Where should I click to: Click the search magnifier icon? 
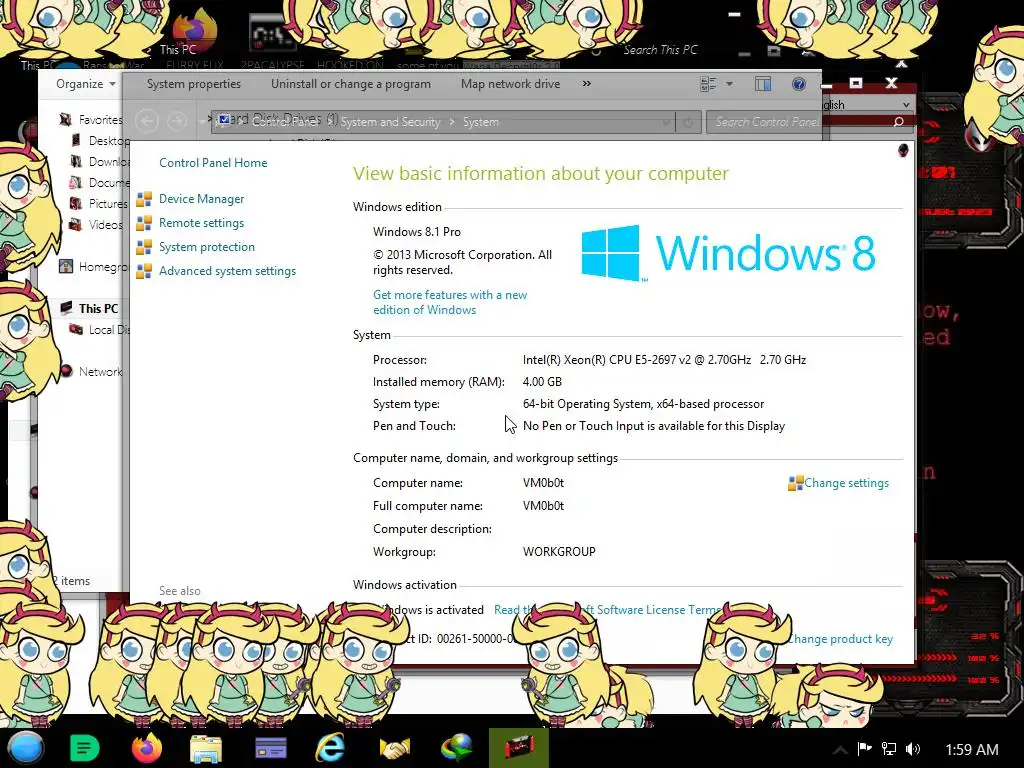pyautogui.click(x=898, y=122)
